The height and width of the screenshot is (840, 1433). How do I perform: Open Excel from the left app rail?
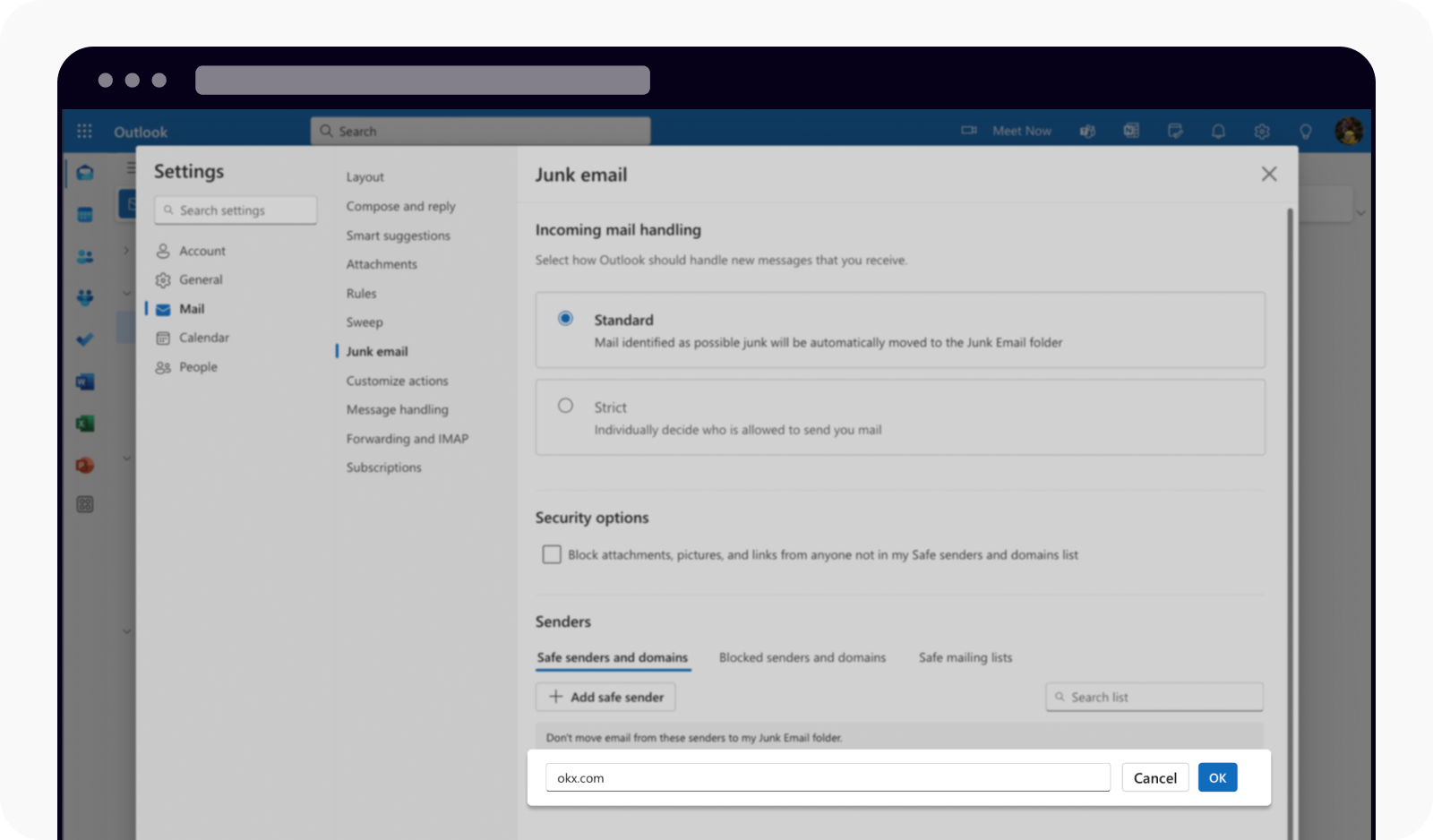pyautogui.click(x=84, y=423)
